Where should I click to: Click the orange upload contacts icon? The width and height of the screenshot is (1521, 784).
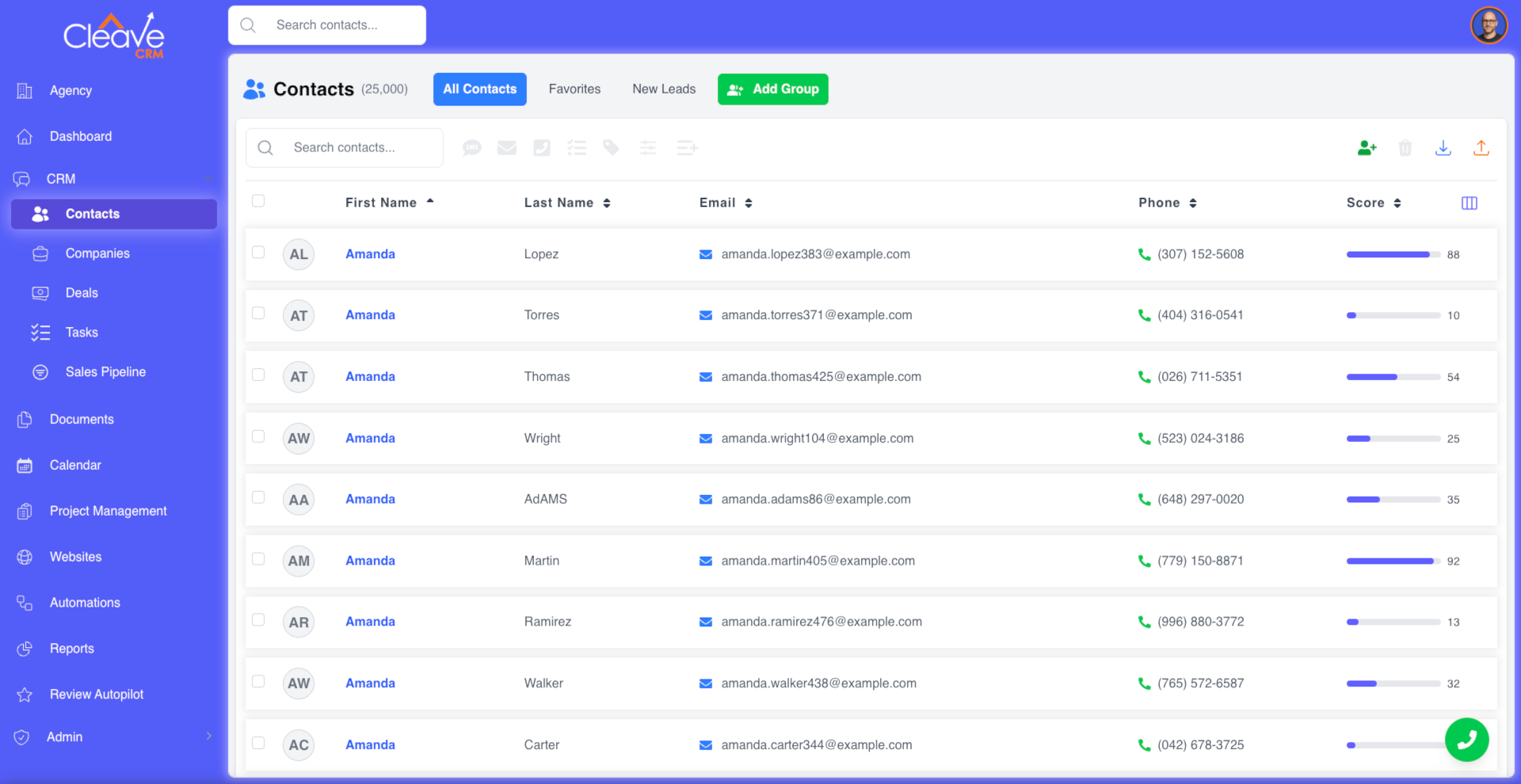click(x=1481, y=148)
